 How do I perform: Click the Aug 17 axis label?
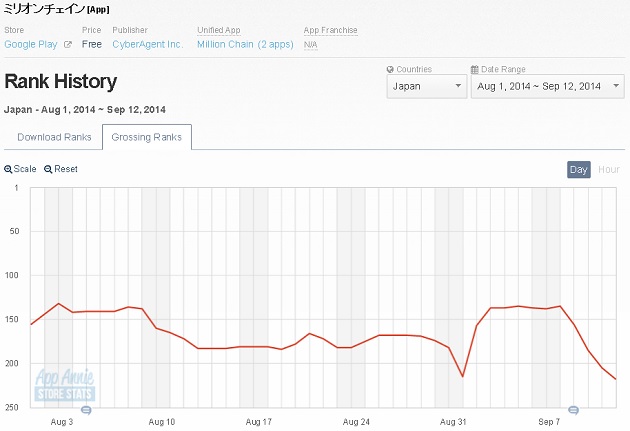pyautogui.click(x=259, y=422)
